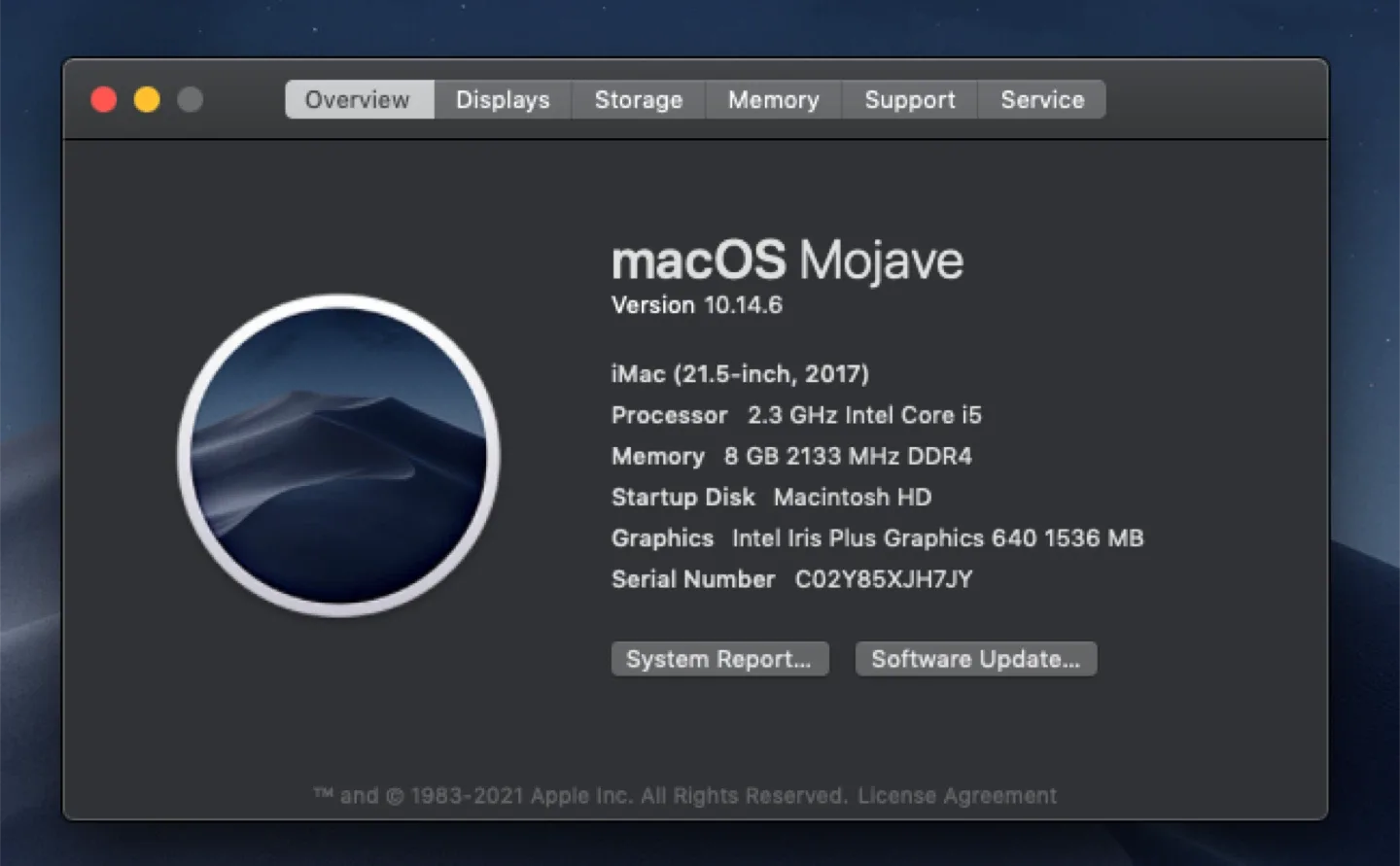Open the Service tab
This screenshot has height=866, width=1400.
pos(1041,99)
